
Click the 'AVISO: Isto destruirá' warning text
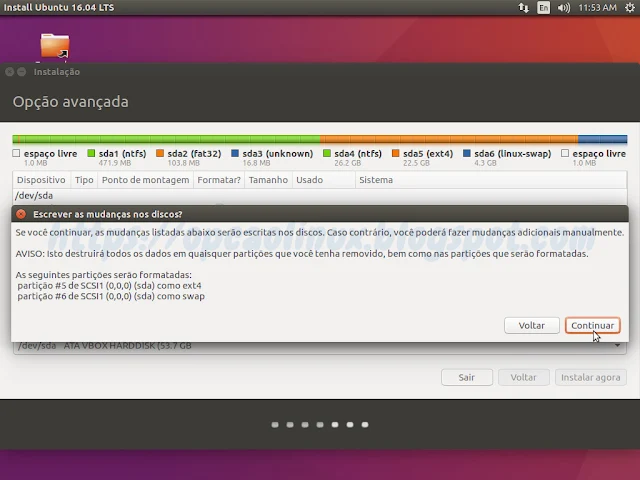(x=302, y=254)
